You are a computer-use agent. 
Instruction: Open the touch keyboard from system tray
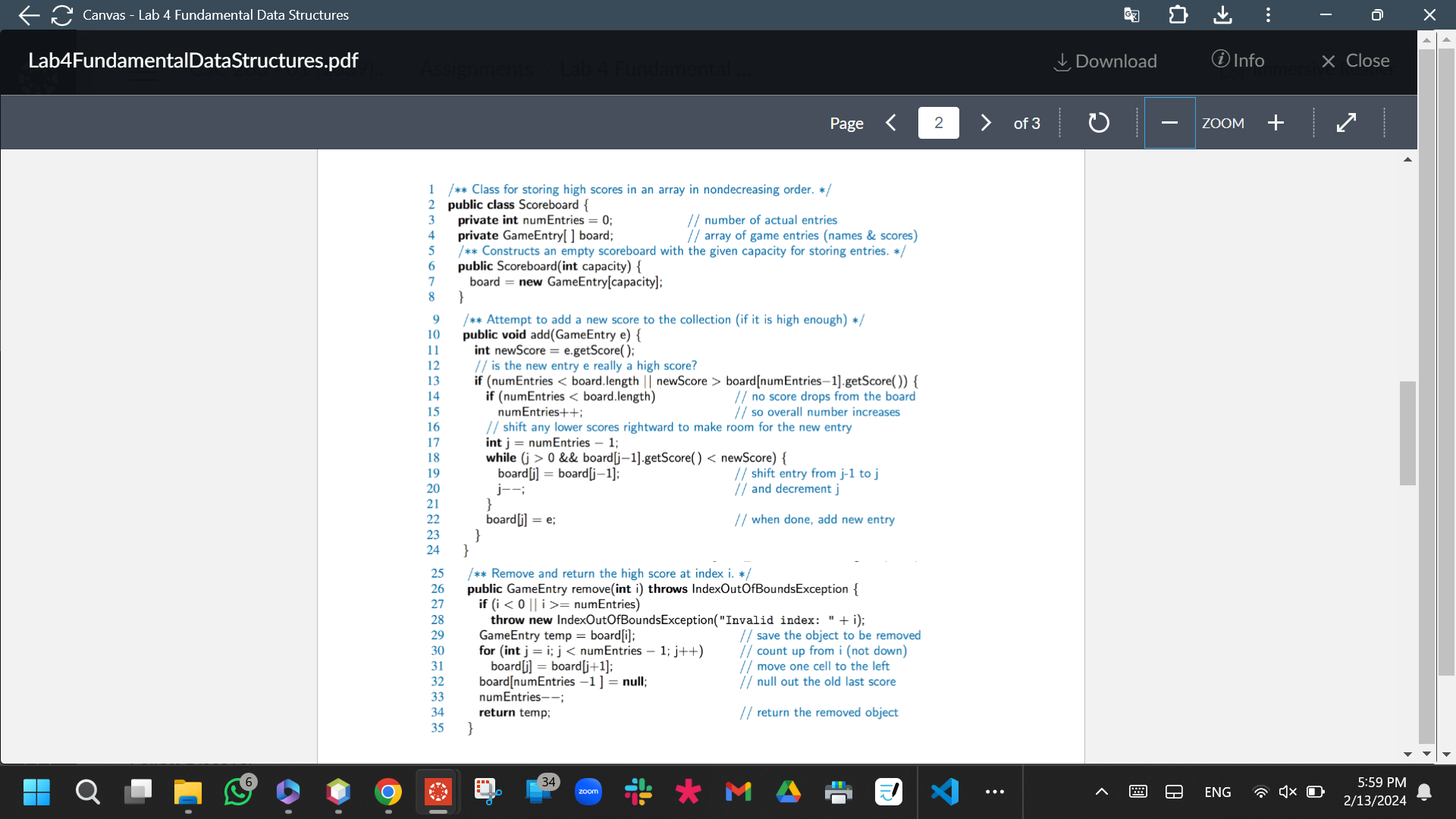(x=1137, y=791)
